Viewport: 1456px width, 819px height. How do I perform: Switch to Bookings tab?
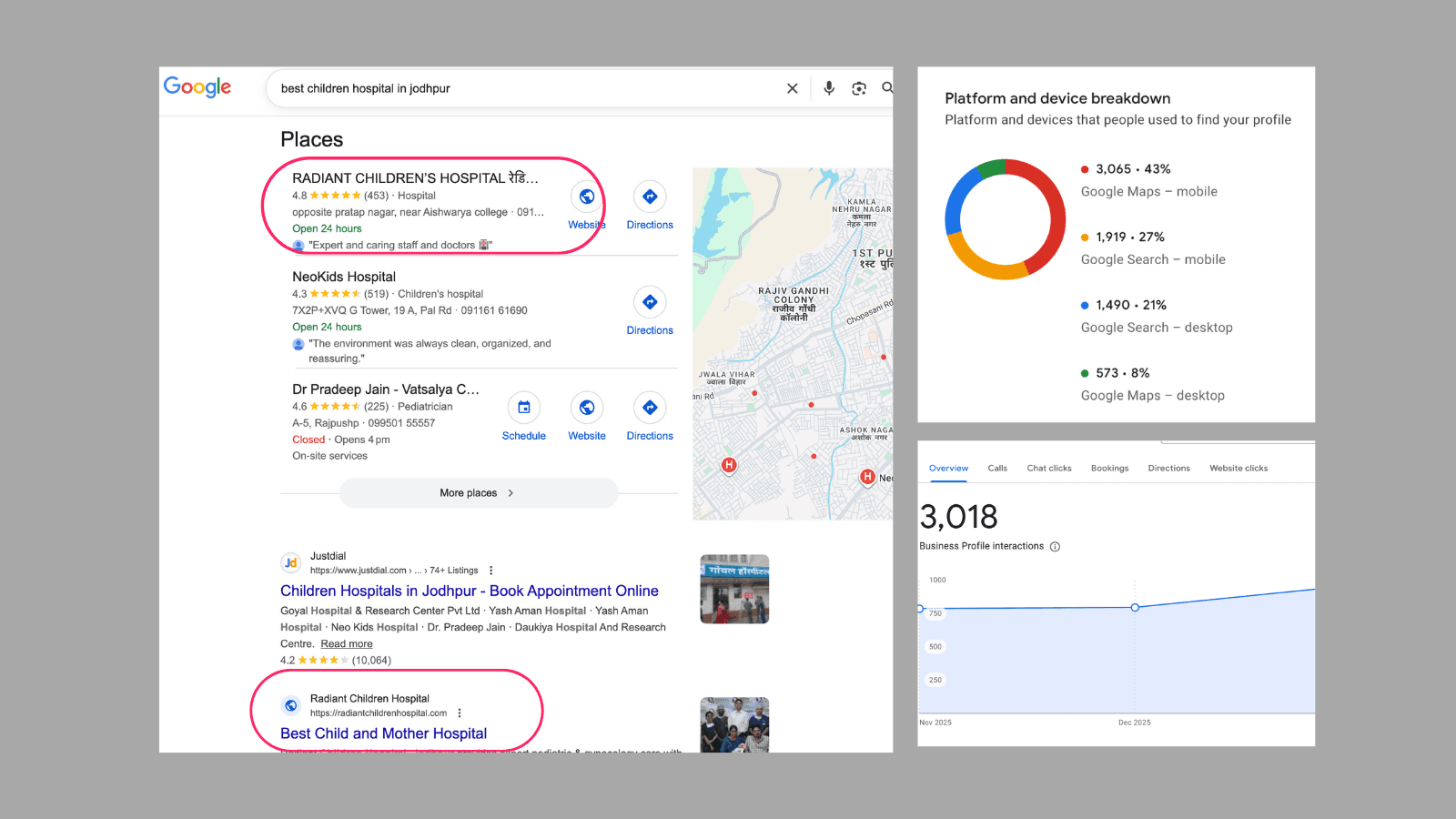(x=1110, y=469)
